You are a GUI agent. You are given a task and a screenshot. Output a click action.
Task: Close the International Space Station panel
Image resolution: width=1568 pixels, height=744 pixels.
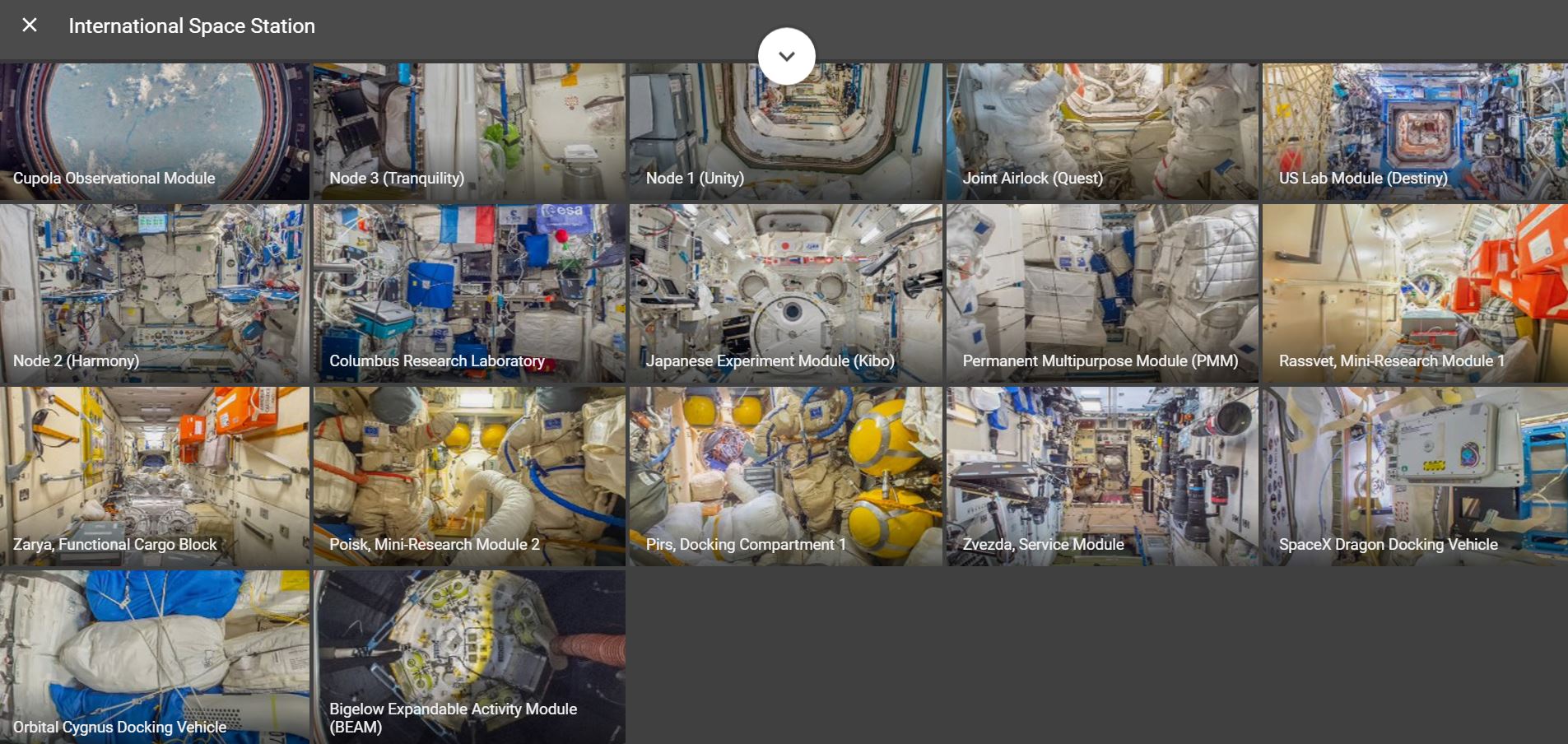[30, 26]
